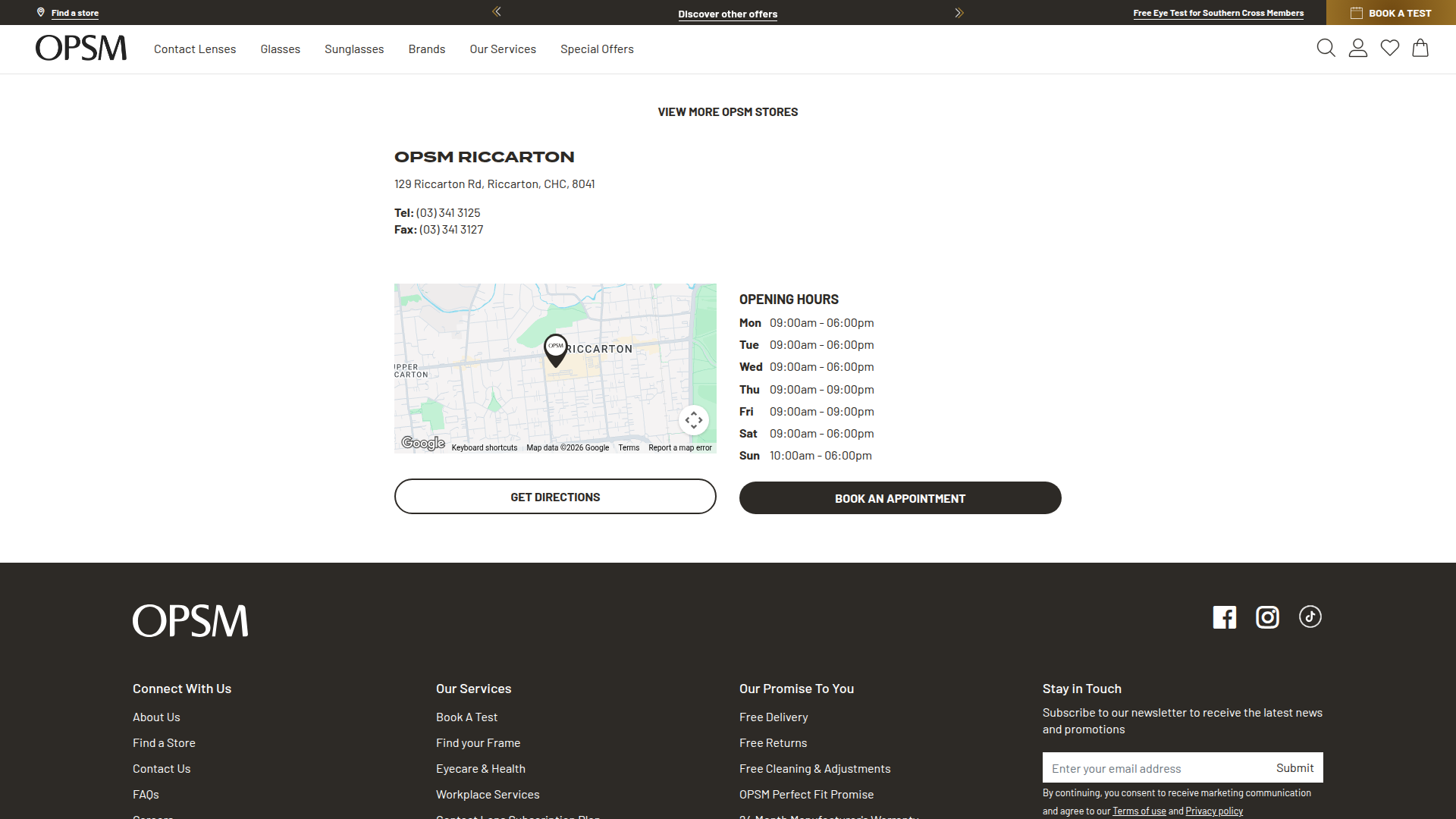Screen dimensions: 1456x819
Task: Click the location pin icon beside Find a store
Action: coord(41,12)
